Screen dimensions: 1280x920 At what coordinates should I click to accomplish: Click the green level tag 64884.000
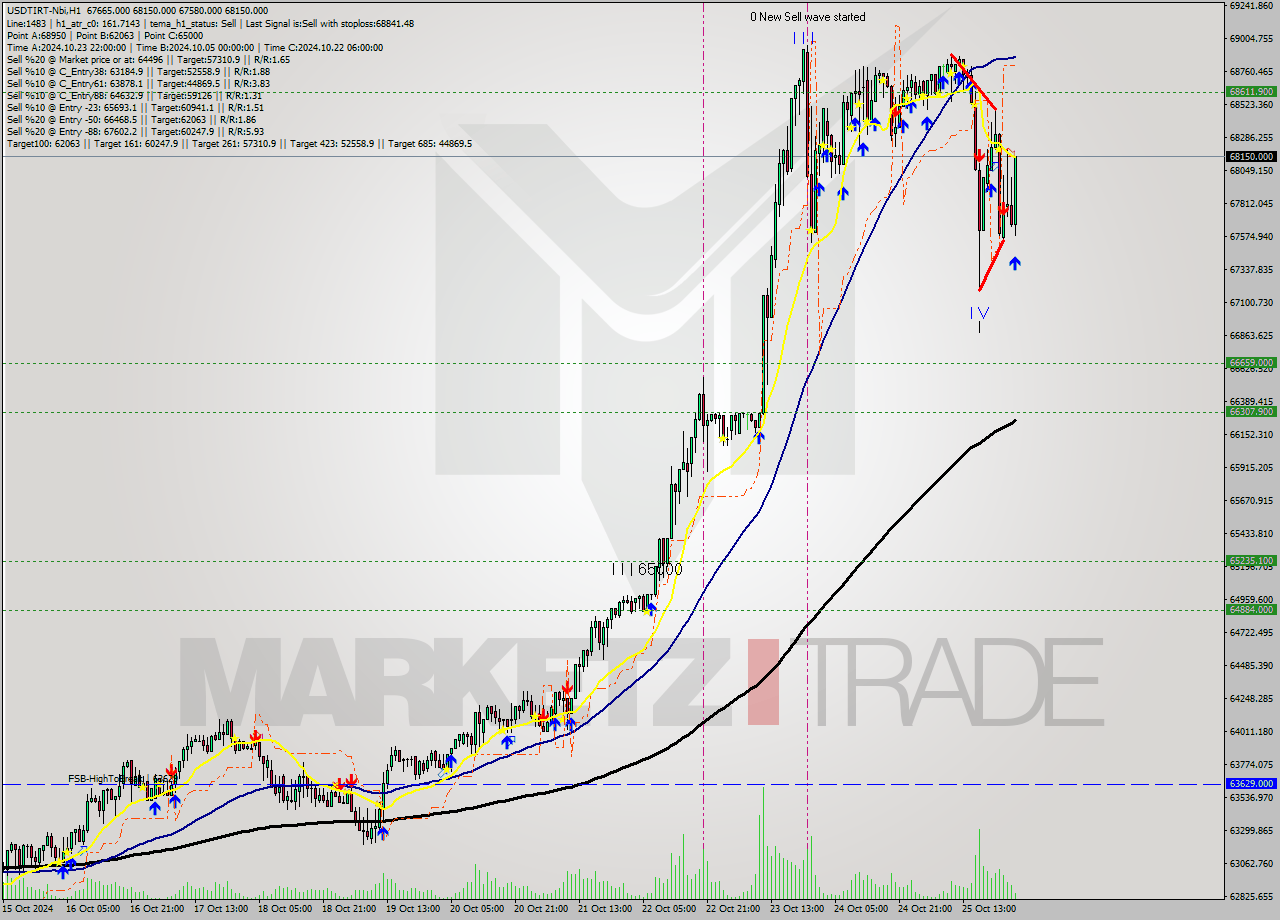coord(1250,609)
